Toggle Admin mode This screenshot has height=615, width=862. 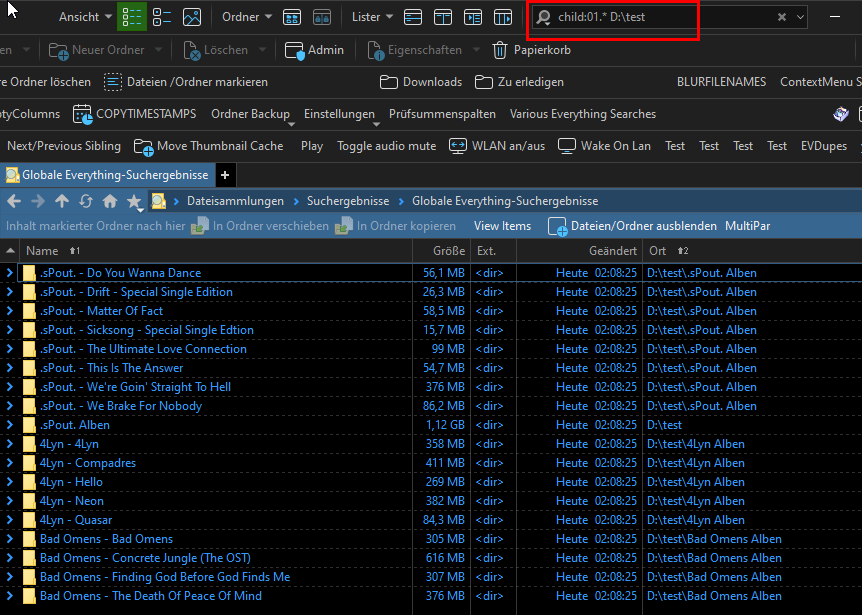[314, 50]
